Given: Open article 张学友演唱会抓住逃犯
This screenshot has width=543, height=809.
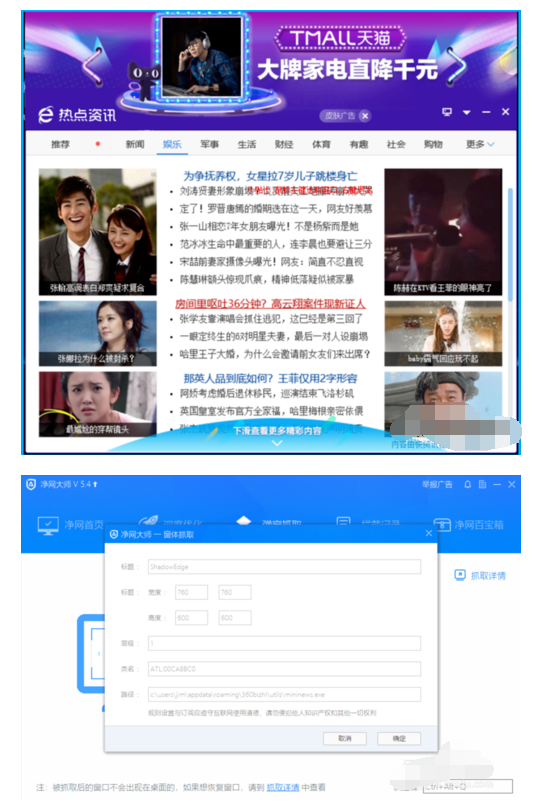Looking at the screenshot, I should click(x=271, y=319).
